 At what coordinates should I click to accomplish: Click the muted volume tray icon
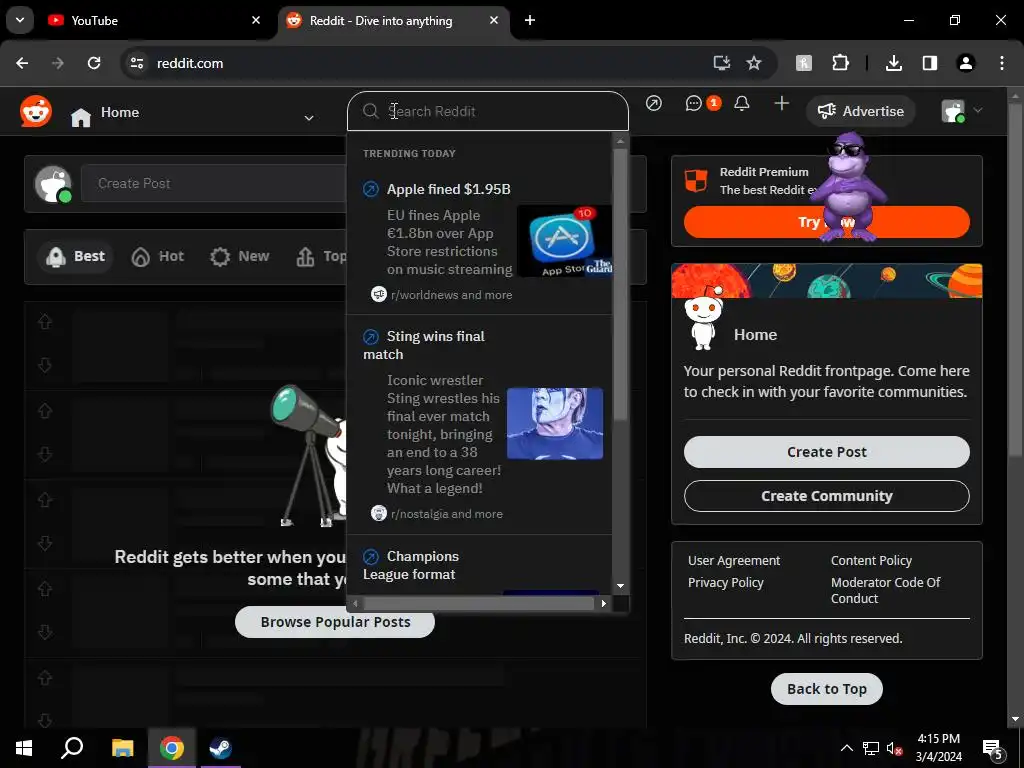(895, 748)
